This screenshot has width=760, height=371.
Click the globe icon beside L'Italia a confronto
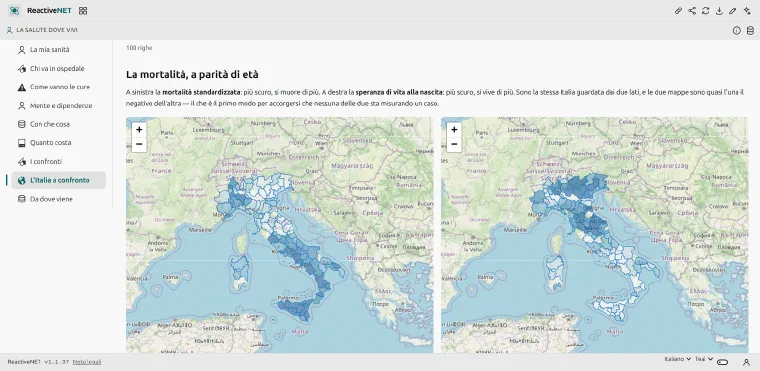click(21, 180)
